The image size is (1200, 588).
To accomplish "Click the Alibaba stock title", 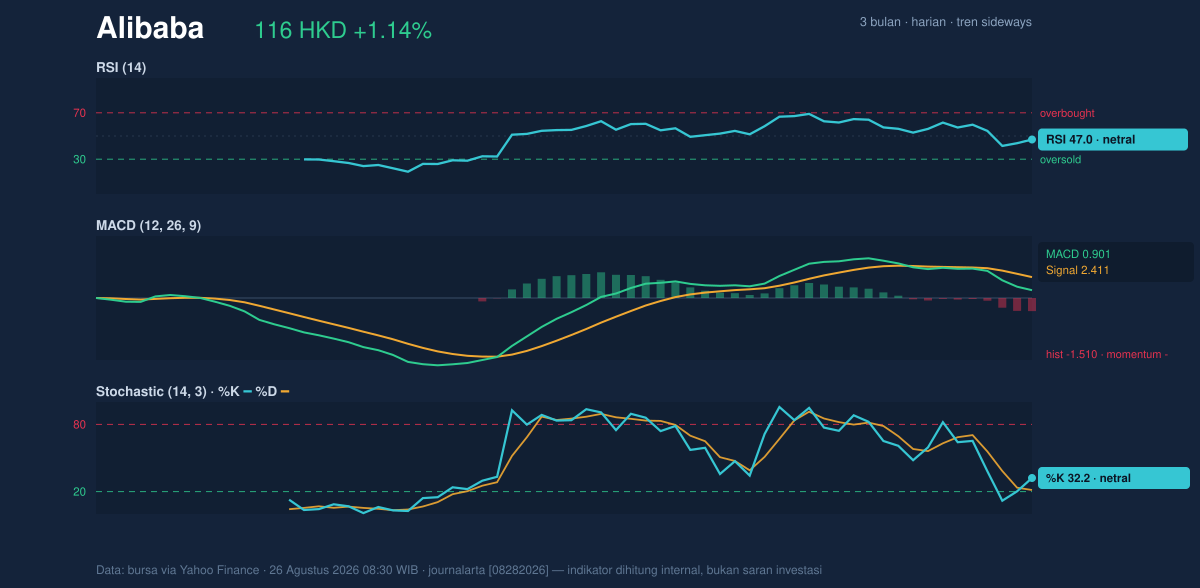I will click(150, 29).
